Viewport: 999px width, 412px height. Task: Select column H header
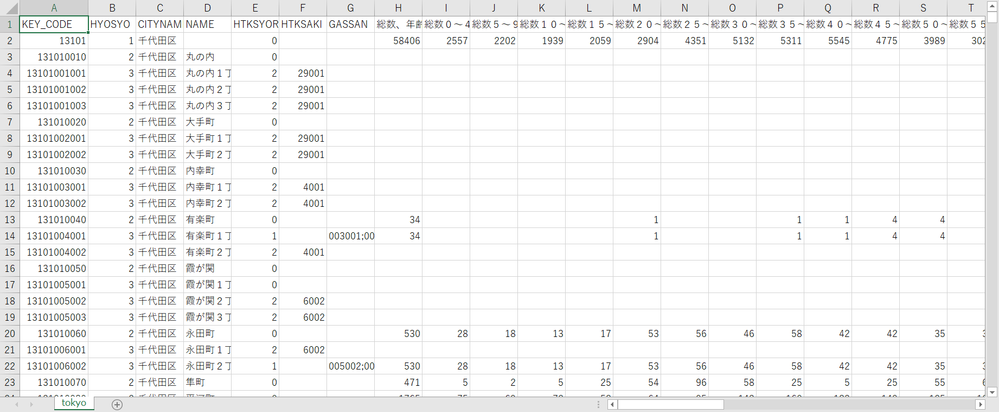[398, 8]
